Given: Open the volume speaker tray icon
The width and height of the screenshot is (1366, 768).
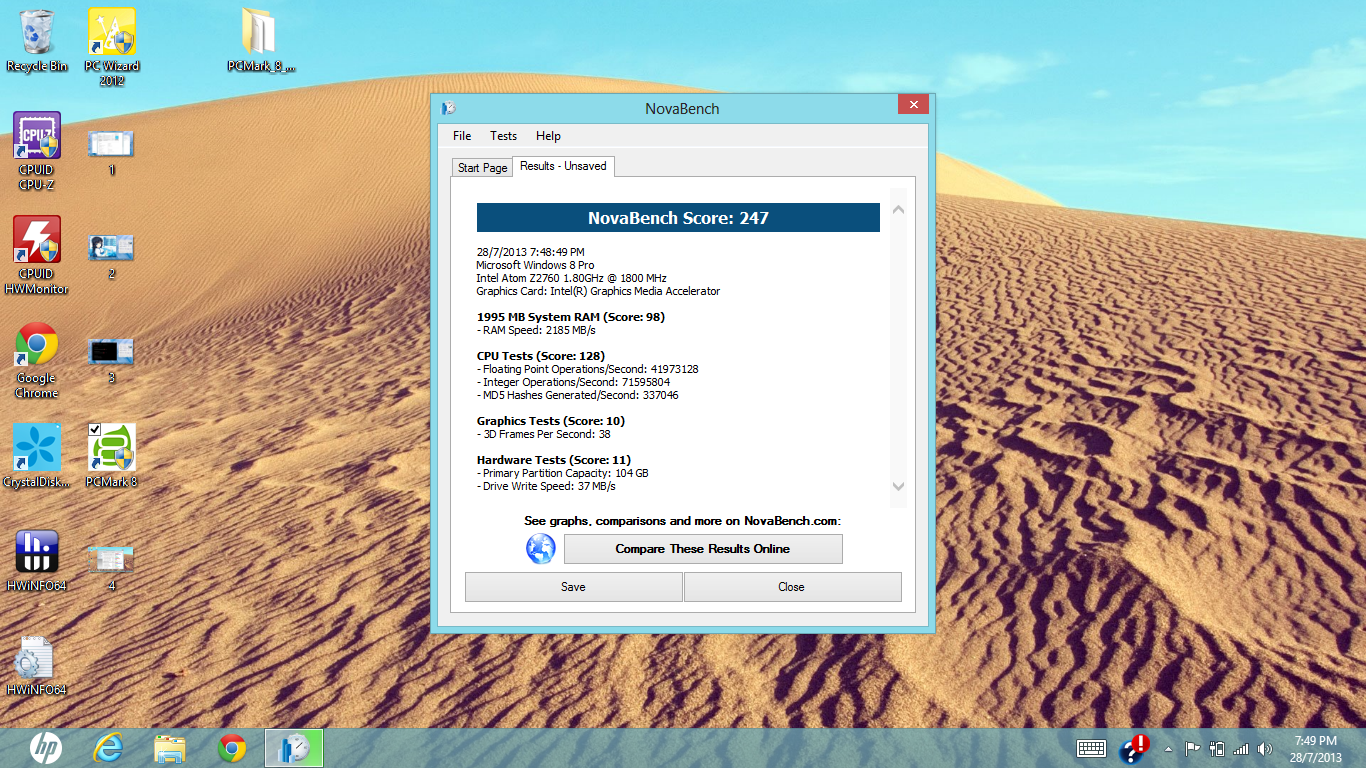Looking at the screenshot, I should [x=1265, y=748].
